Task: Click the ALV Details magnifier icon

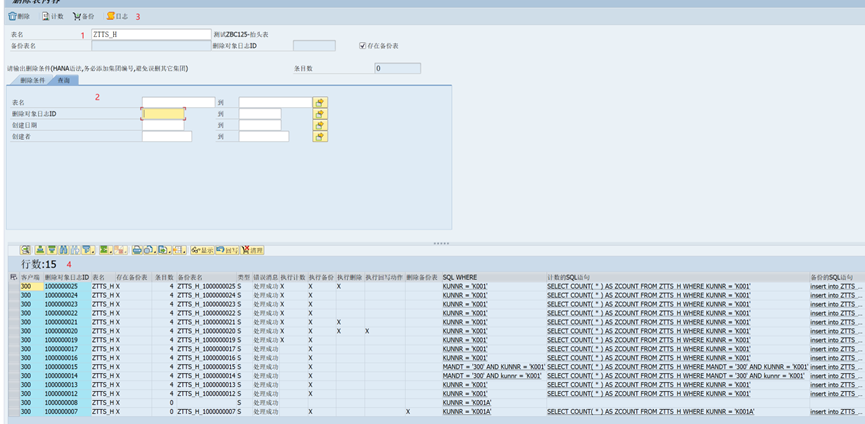Action: pyautogui.click(x=25, y=250)
